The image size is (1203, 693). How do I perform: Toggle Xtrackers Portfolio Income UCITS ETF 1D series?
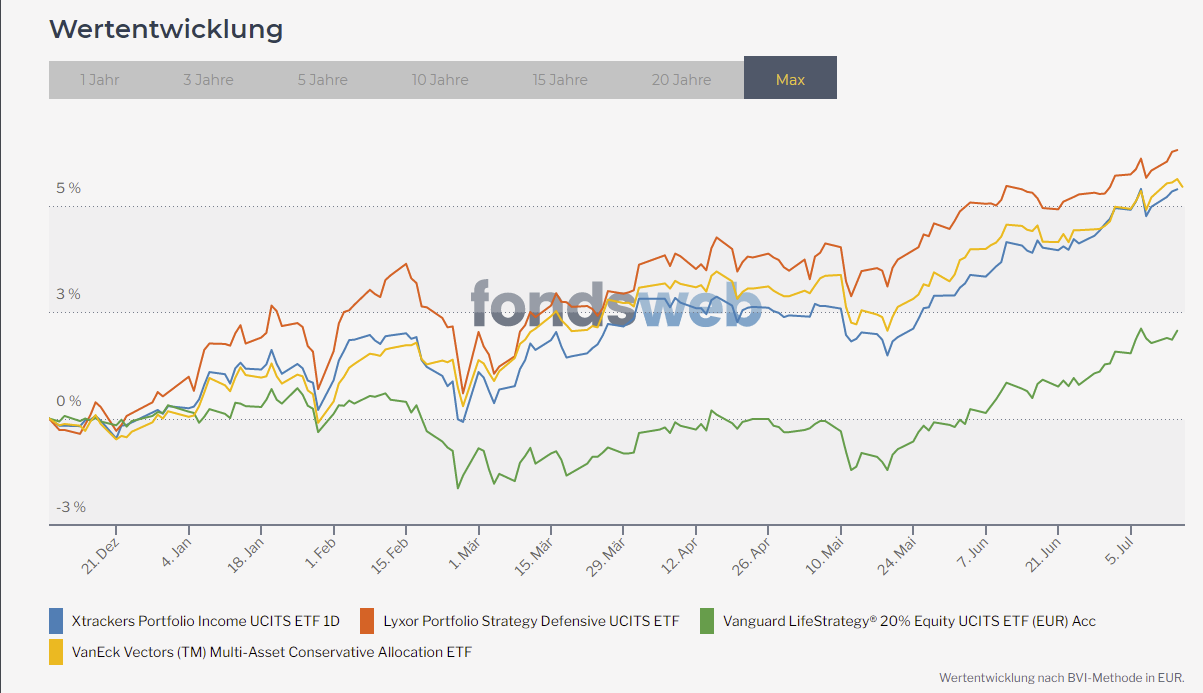coord(205,621)
